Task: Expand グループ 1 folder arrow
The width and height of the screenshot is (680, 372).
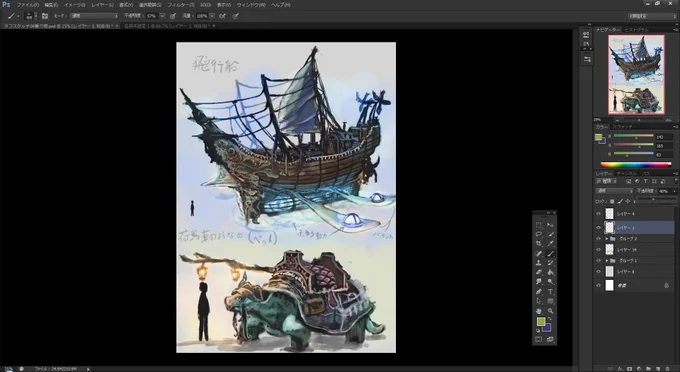Action: click(x=606, y=261)
